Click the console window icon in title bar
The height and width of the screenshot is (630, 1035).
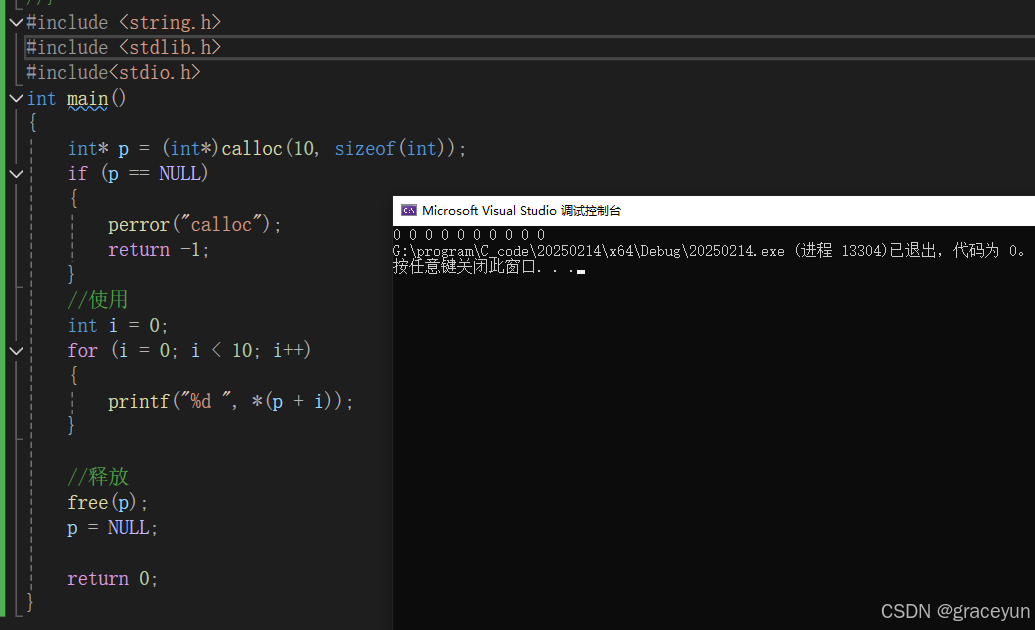409,211
